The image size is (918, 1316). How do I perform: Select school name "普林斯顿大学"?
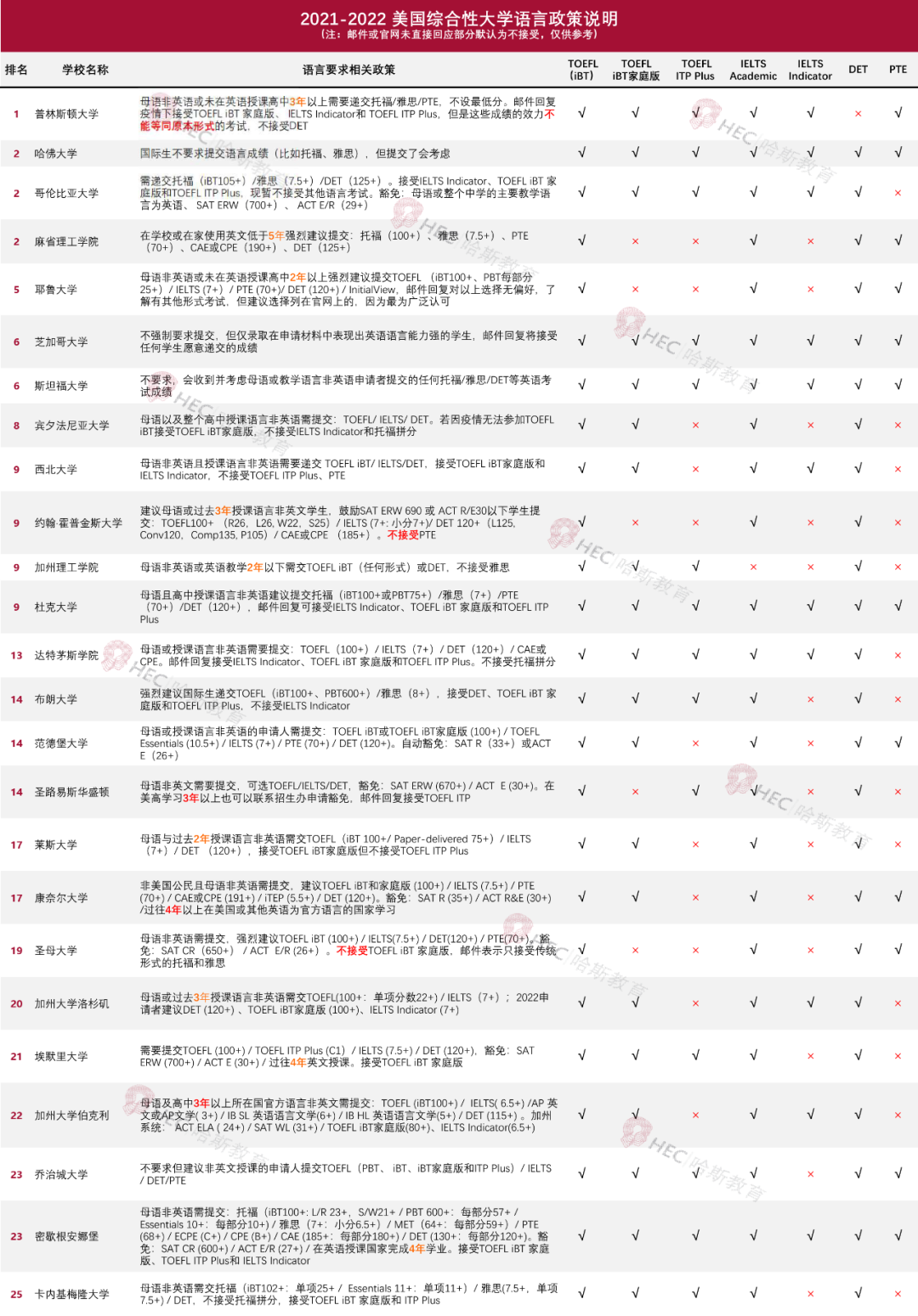click(66, 114)
